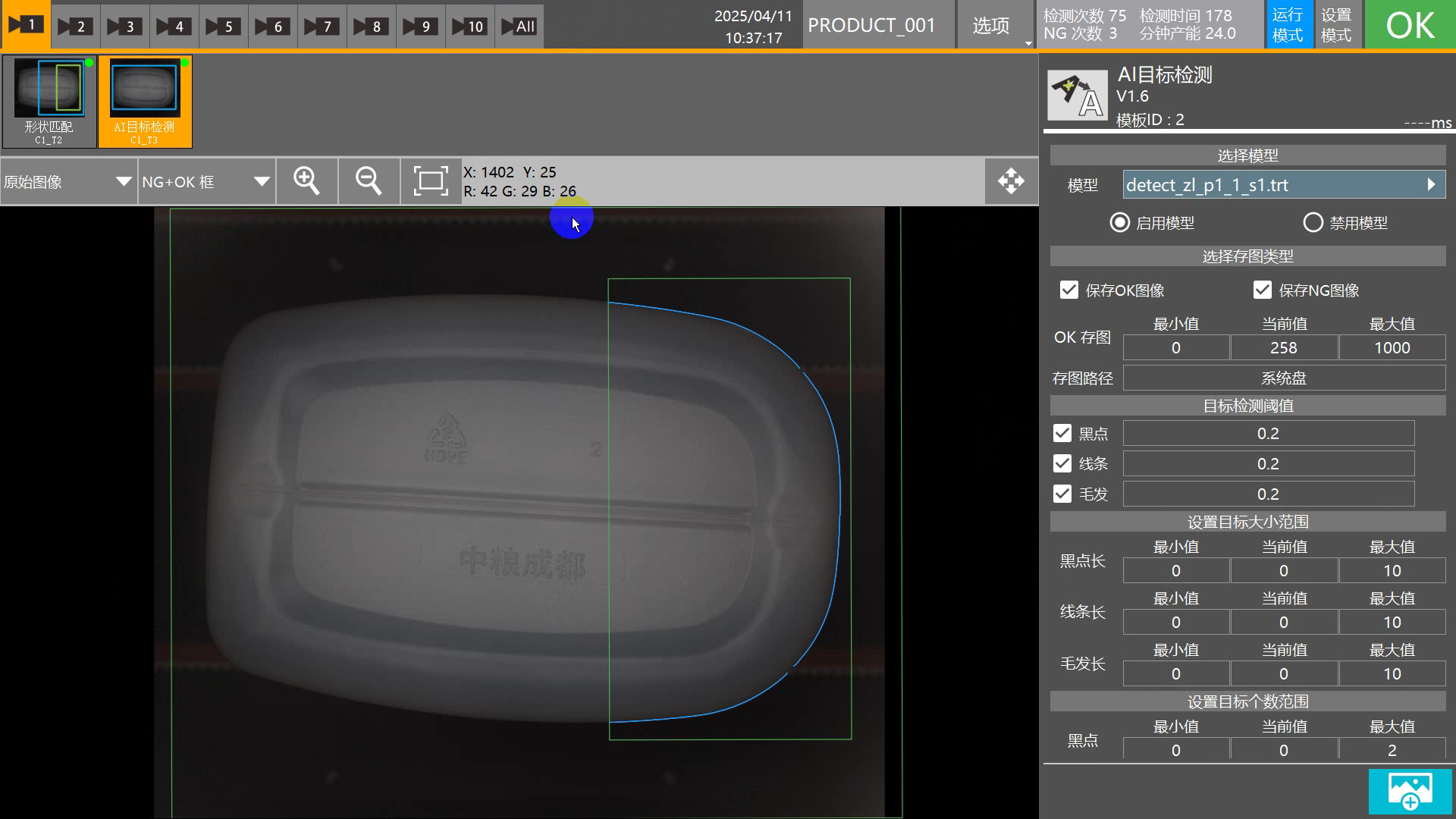Image resolution: width=1456 pixels, height=819 pixels.
Task: Select the 形状匹配 tool thumbnail
Action: 49,101
